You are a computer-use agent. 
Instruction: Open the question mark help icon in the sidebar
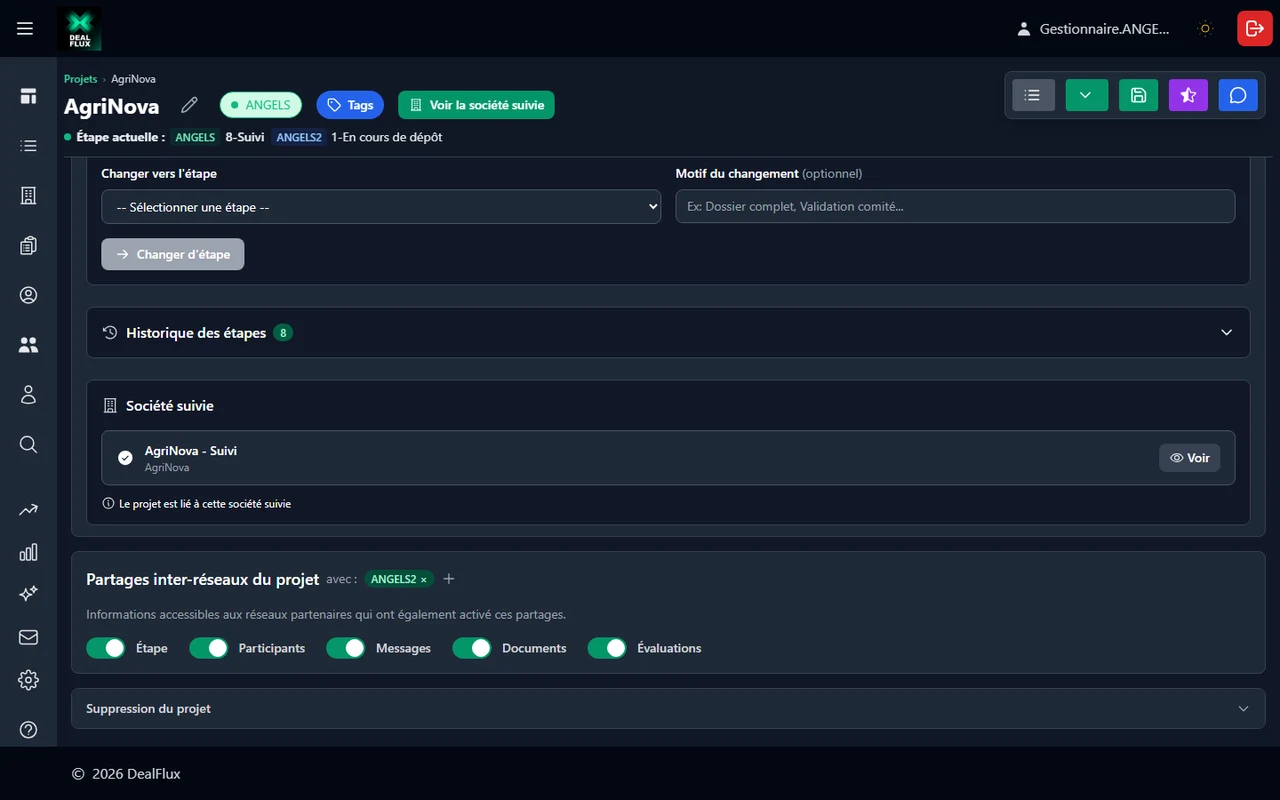pyautogui.click(x=28, y=730)
